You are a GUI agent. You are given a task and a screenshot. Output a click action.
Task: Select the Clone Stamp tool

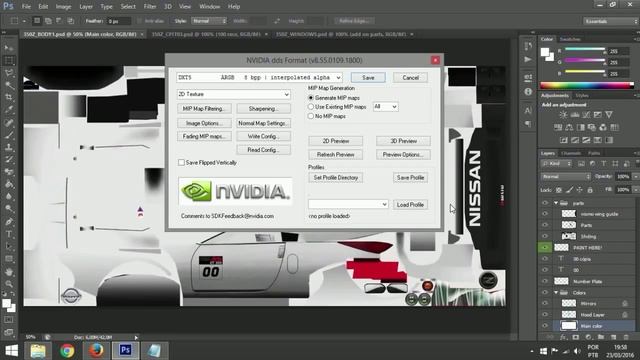click(9, 147)
